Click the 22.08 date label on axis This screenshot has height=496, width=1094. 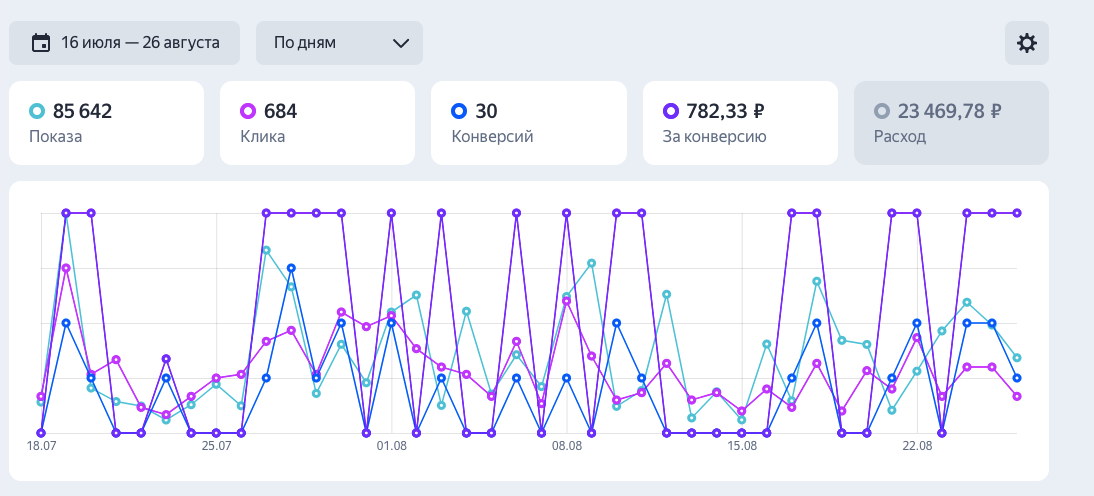tap(917, 447)
